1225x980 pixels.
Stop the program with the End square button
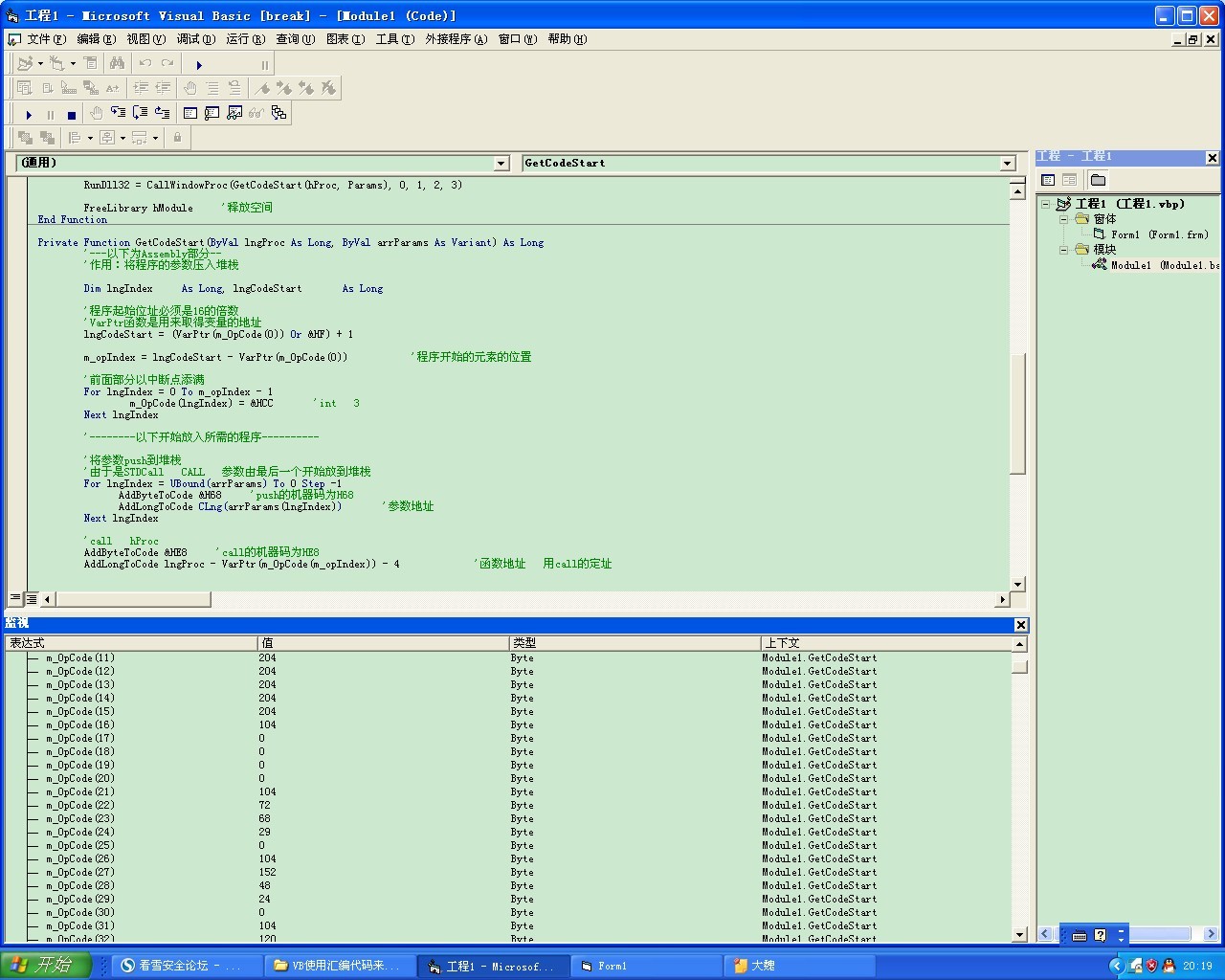tap(72, 114)
